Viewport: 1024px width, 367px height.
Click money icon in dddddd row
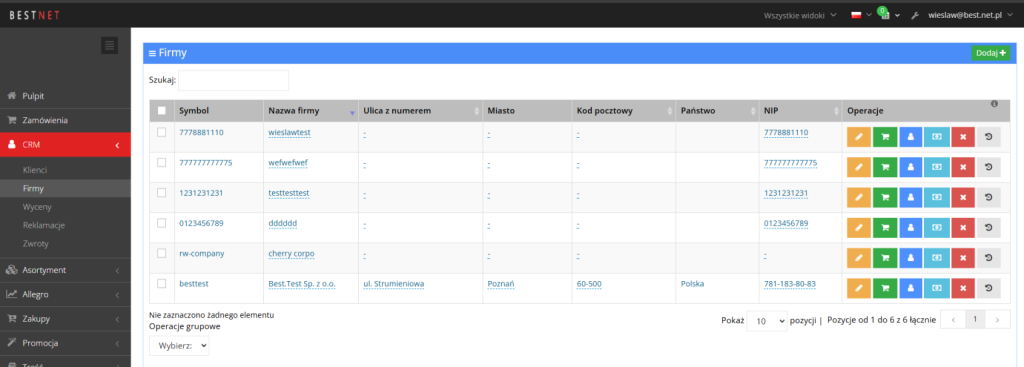937,227
